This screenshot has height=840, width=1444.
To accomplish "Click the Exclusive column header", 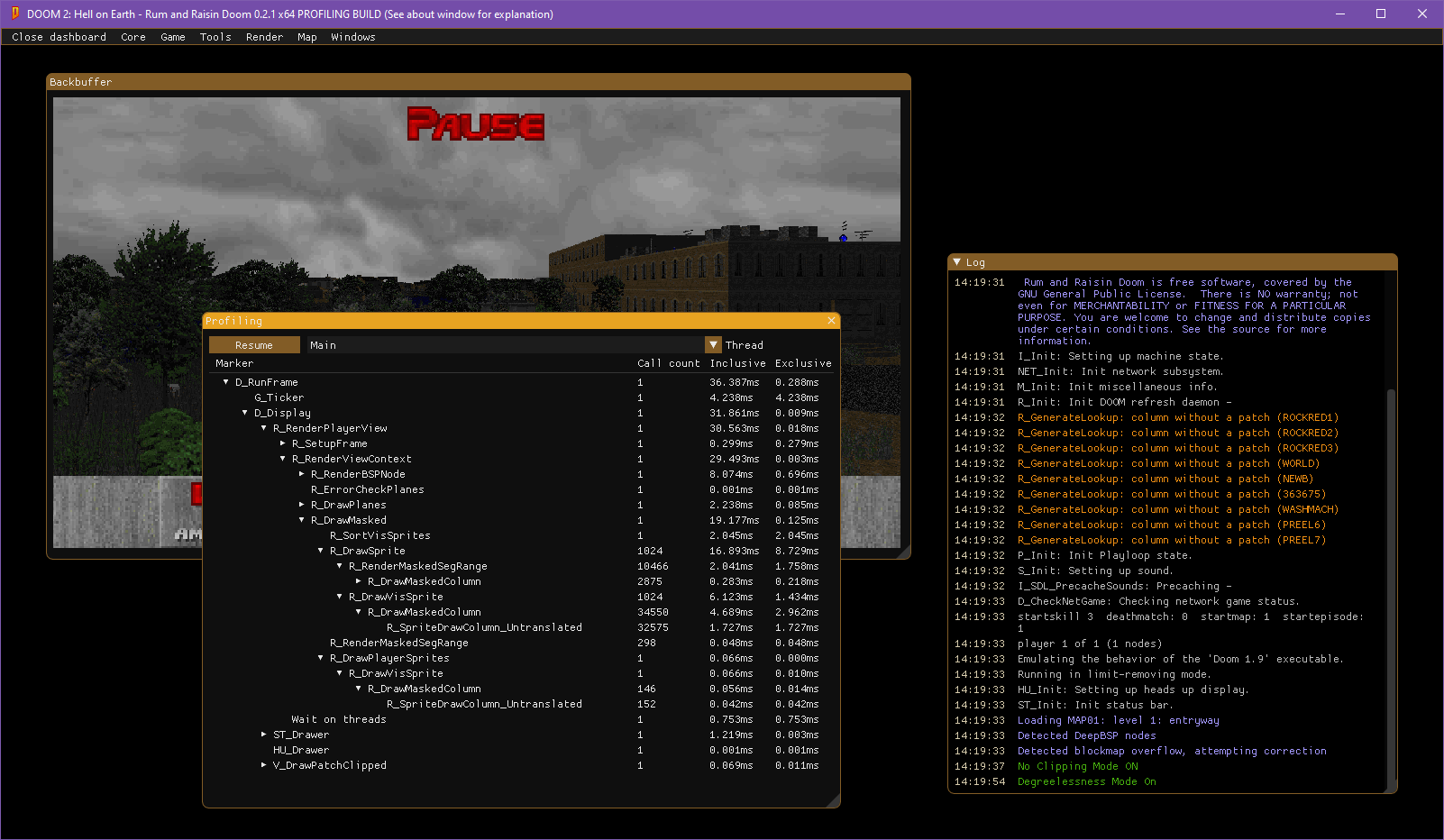I will point(803,363).
